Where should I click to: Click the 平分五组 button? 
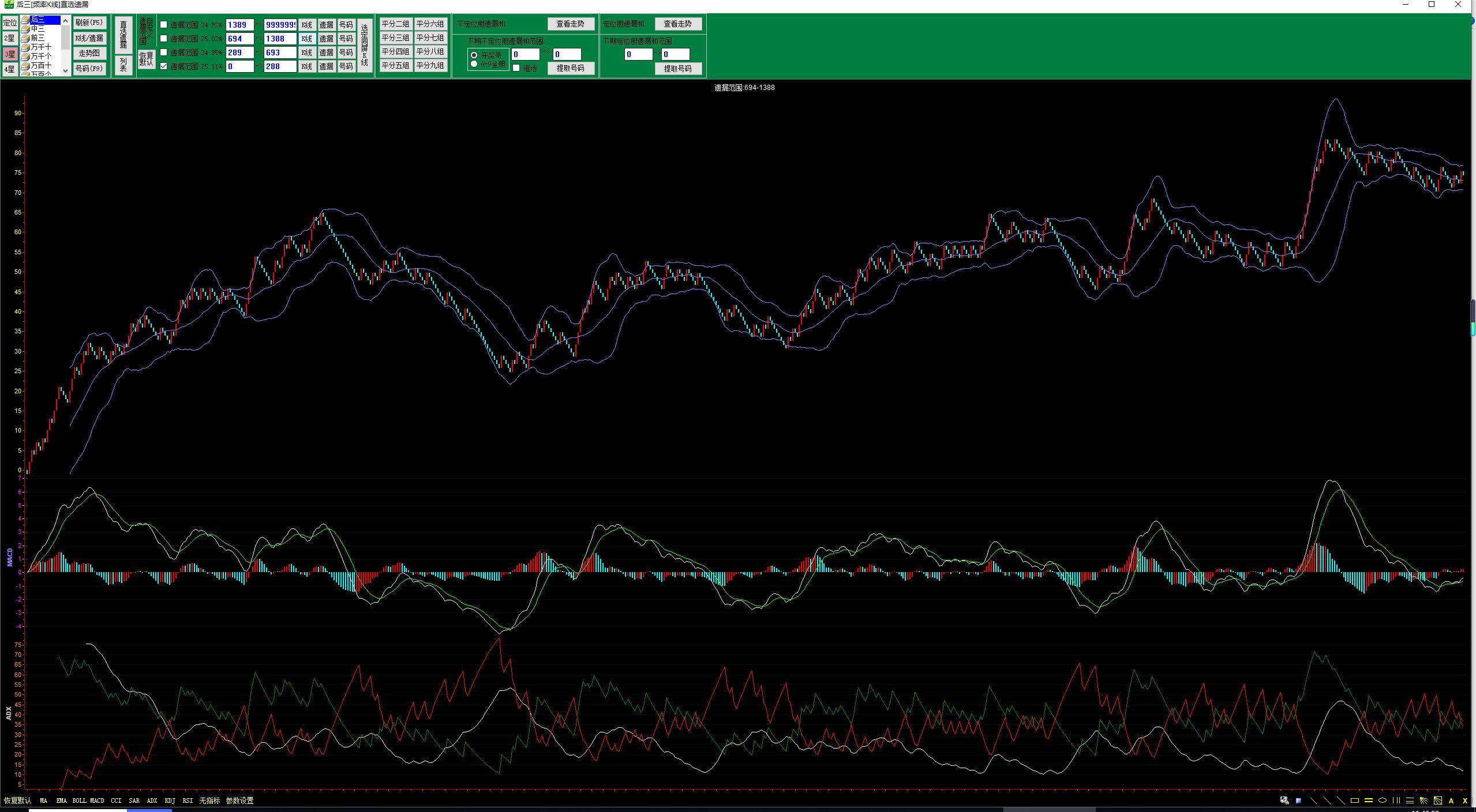point(396,66)
